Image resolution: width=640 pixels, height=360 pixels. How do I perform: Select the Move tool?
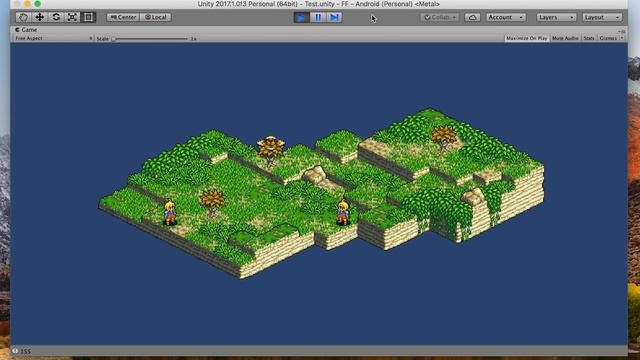click(40, 17)
